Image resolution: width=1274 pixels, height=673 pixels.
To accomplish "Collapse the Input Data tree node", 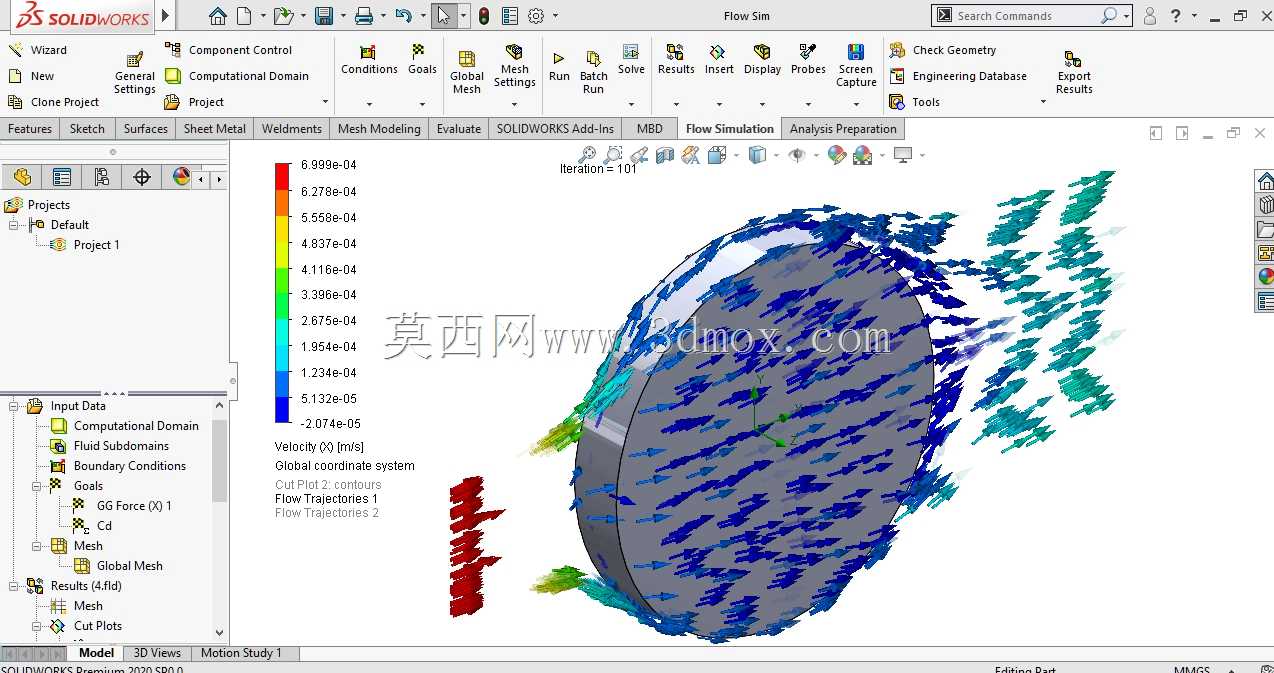I will tap(14, 406).
